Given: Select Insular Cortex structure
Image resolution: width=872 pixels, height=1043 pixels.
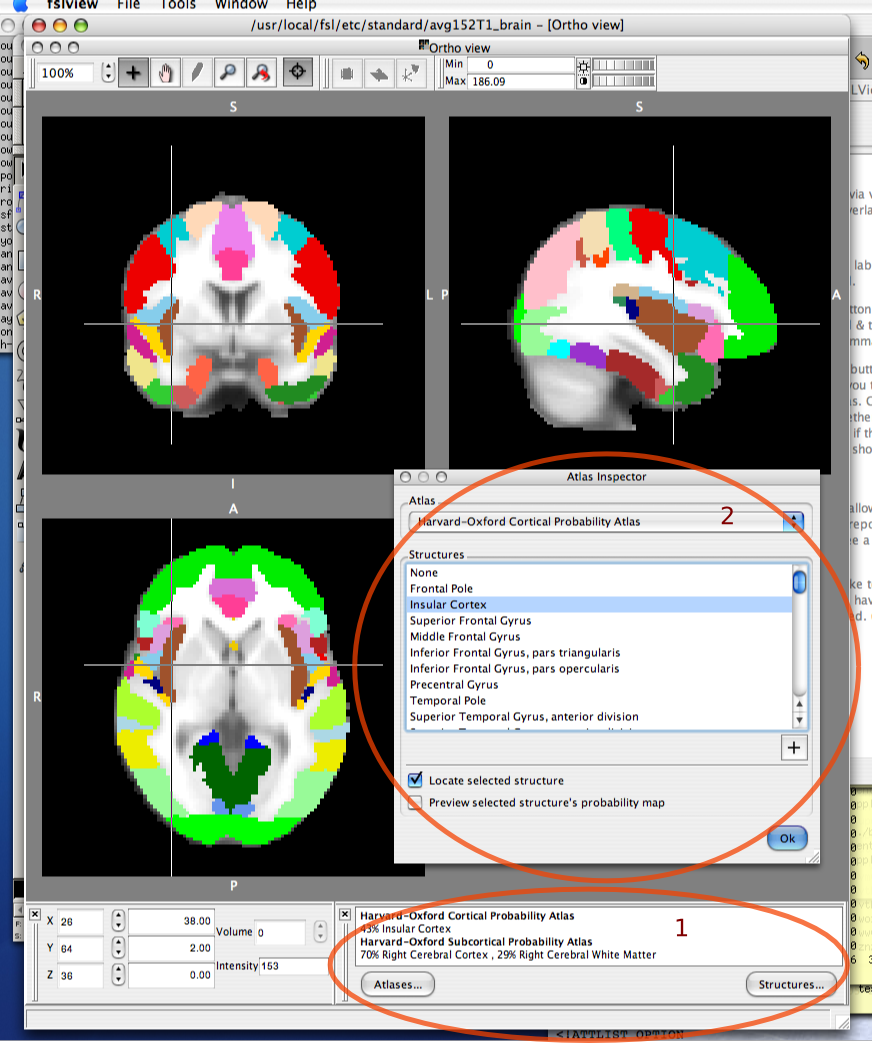Looking at the screenshot, I should click(x=599, y=605).
